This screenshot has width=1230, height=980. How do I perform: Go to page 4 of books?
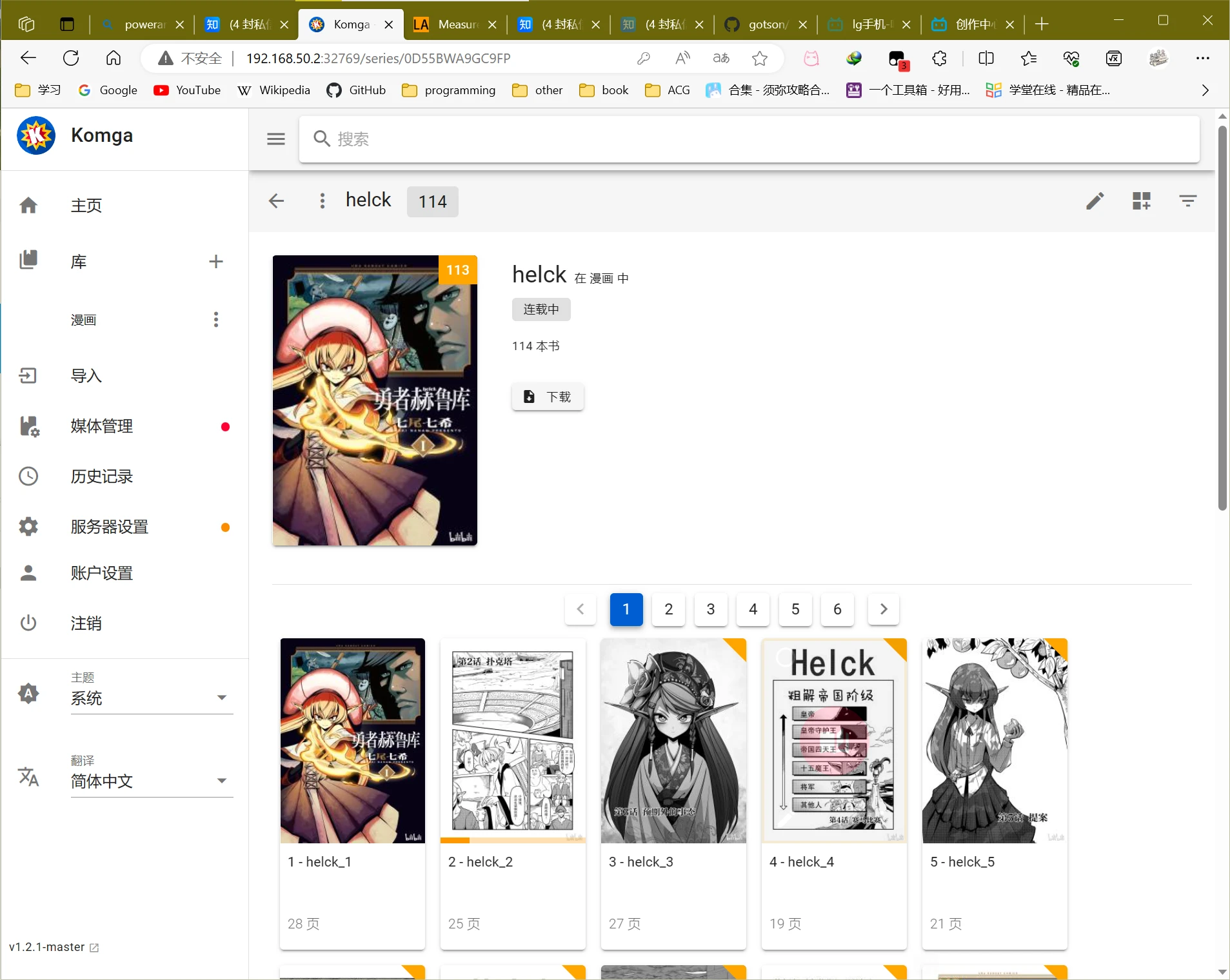pyautogui.click(x=753, y=609)
